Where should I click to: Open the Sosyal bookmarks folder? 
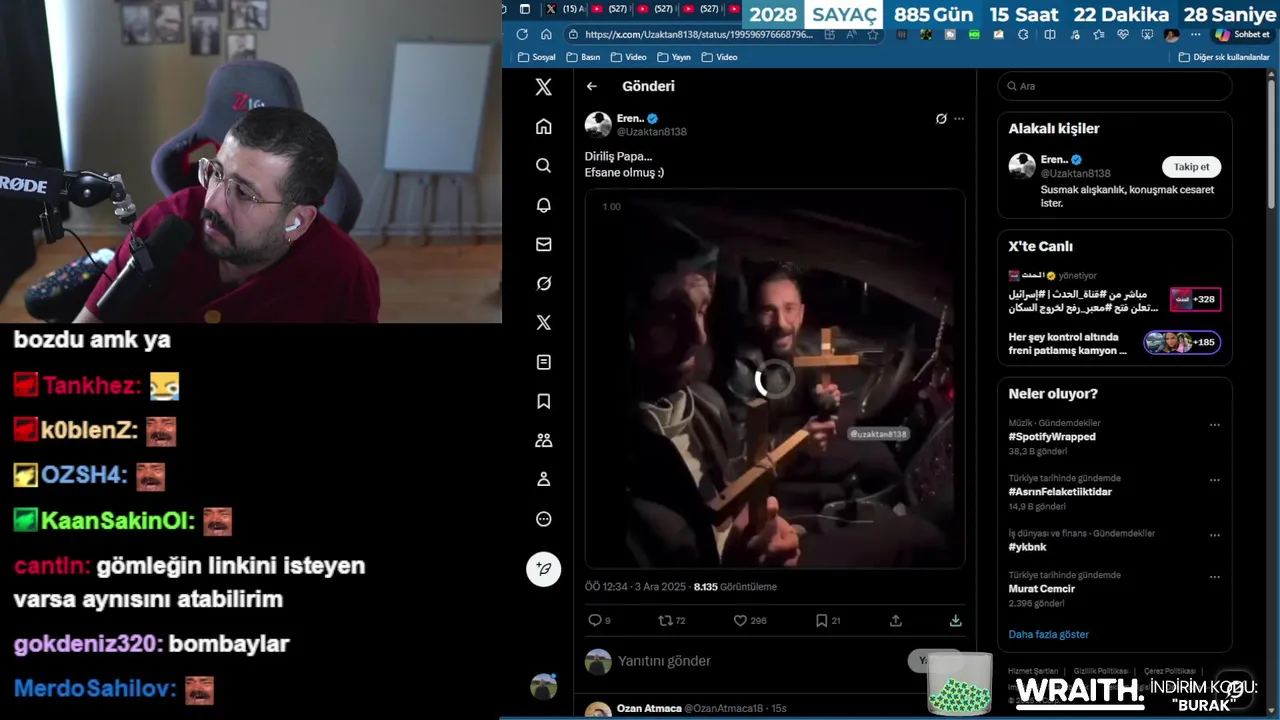[x=537, y=57]
